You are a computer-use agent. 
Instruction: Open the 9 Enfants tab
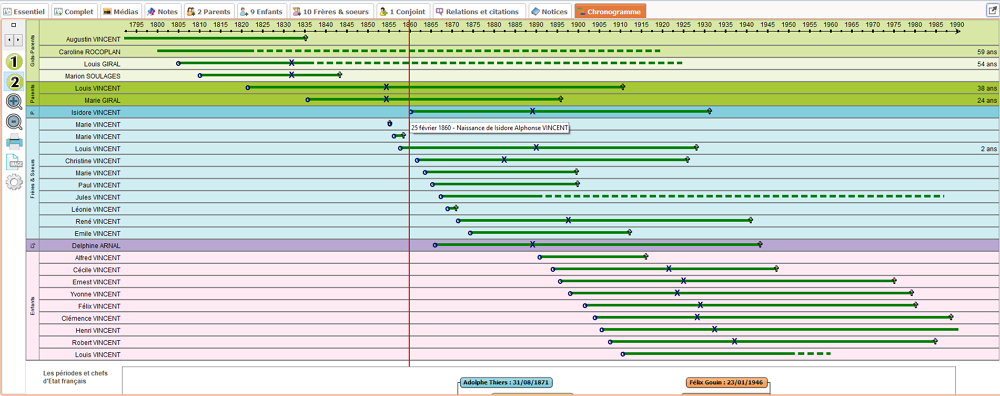(261, 11)
